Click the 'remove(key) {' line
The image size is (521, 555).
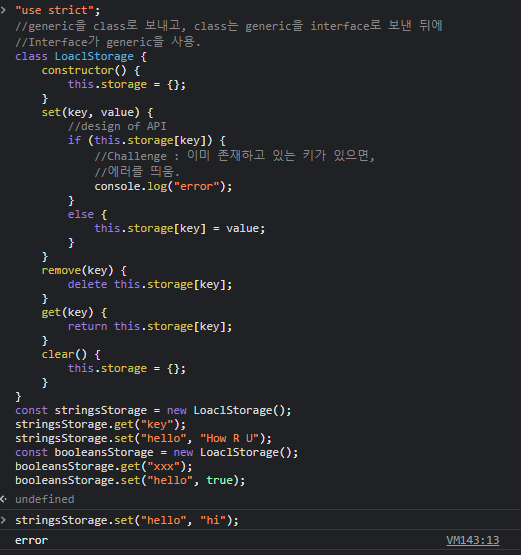84,270
